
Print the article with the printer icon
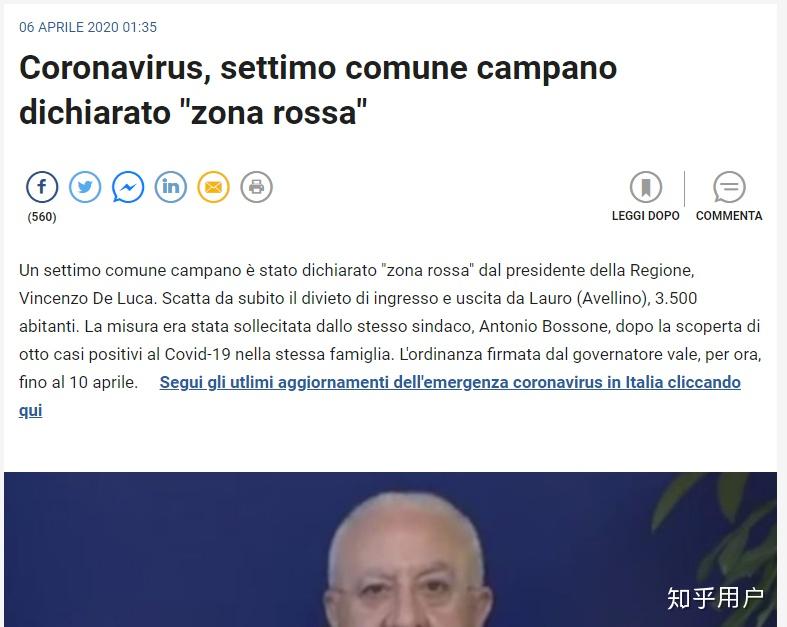click(x=256, y=187)
